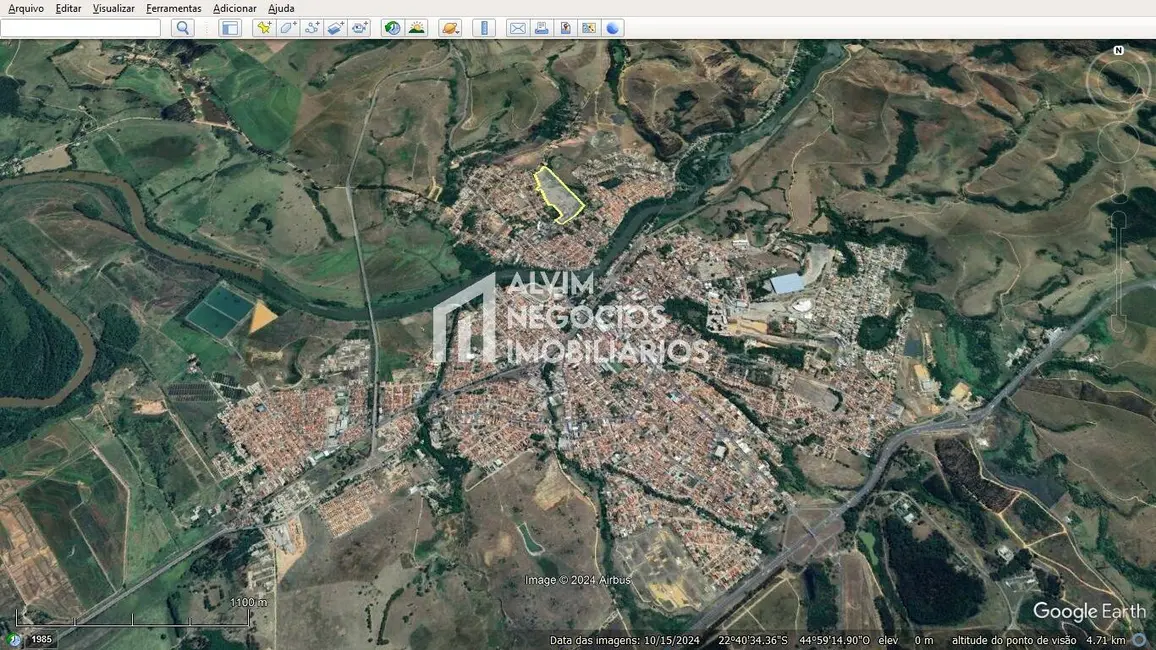The height and width of the screenshot is (650, 1156).
Task: Click the Google Earth logo
Action: click(x=1088, y=612)
